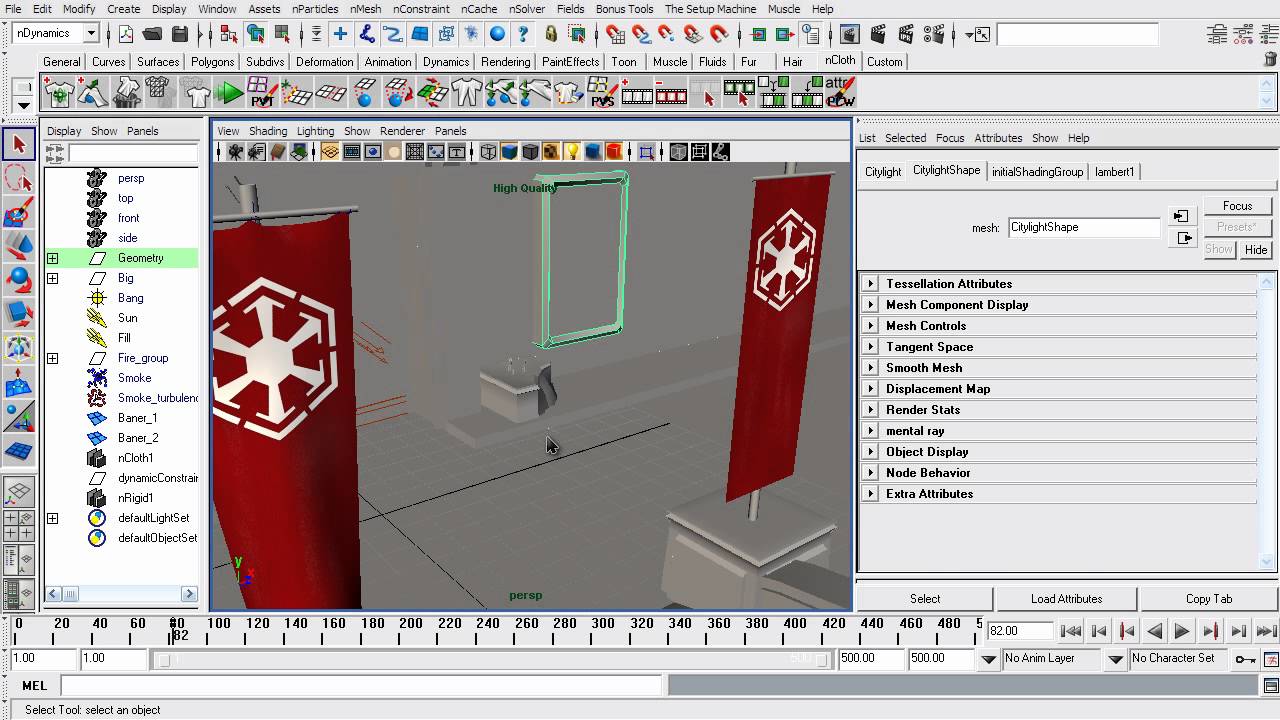This screenshot has height=720, width=1280.
Task: Expand Mesh Component Display section
Action: pos(871,305)
